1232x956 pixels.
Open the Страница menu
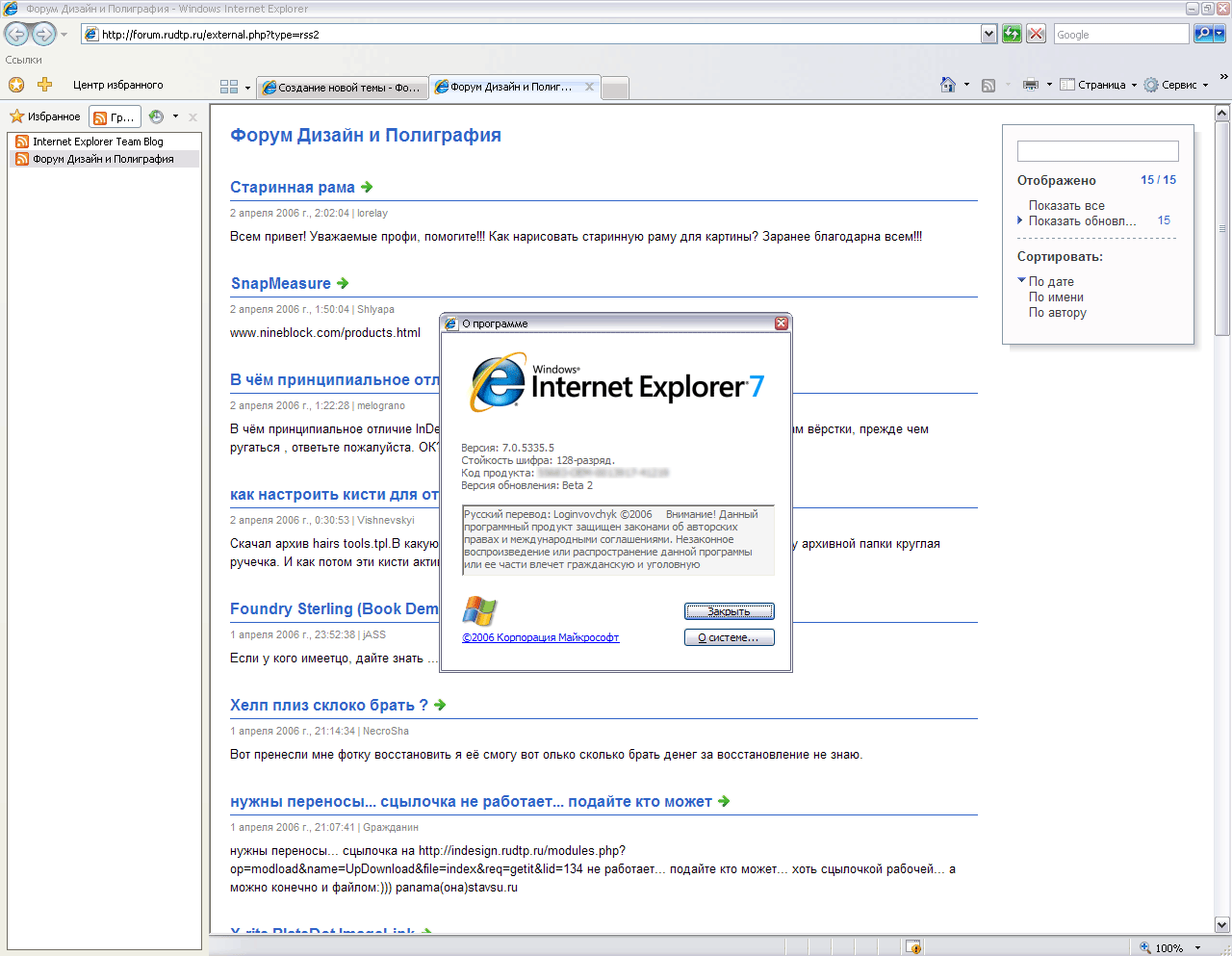(1098, 85)
